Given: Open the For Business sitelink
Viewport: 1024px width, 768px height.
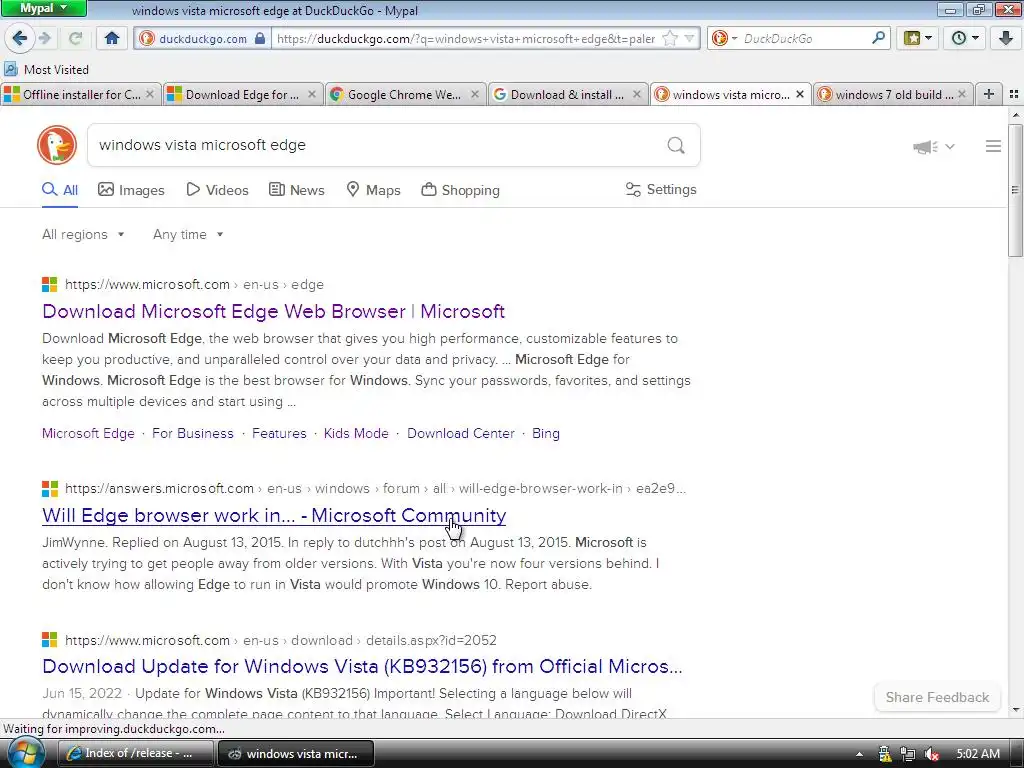Looking at the screenshot, I should 193,434.
